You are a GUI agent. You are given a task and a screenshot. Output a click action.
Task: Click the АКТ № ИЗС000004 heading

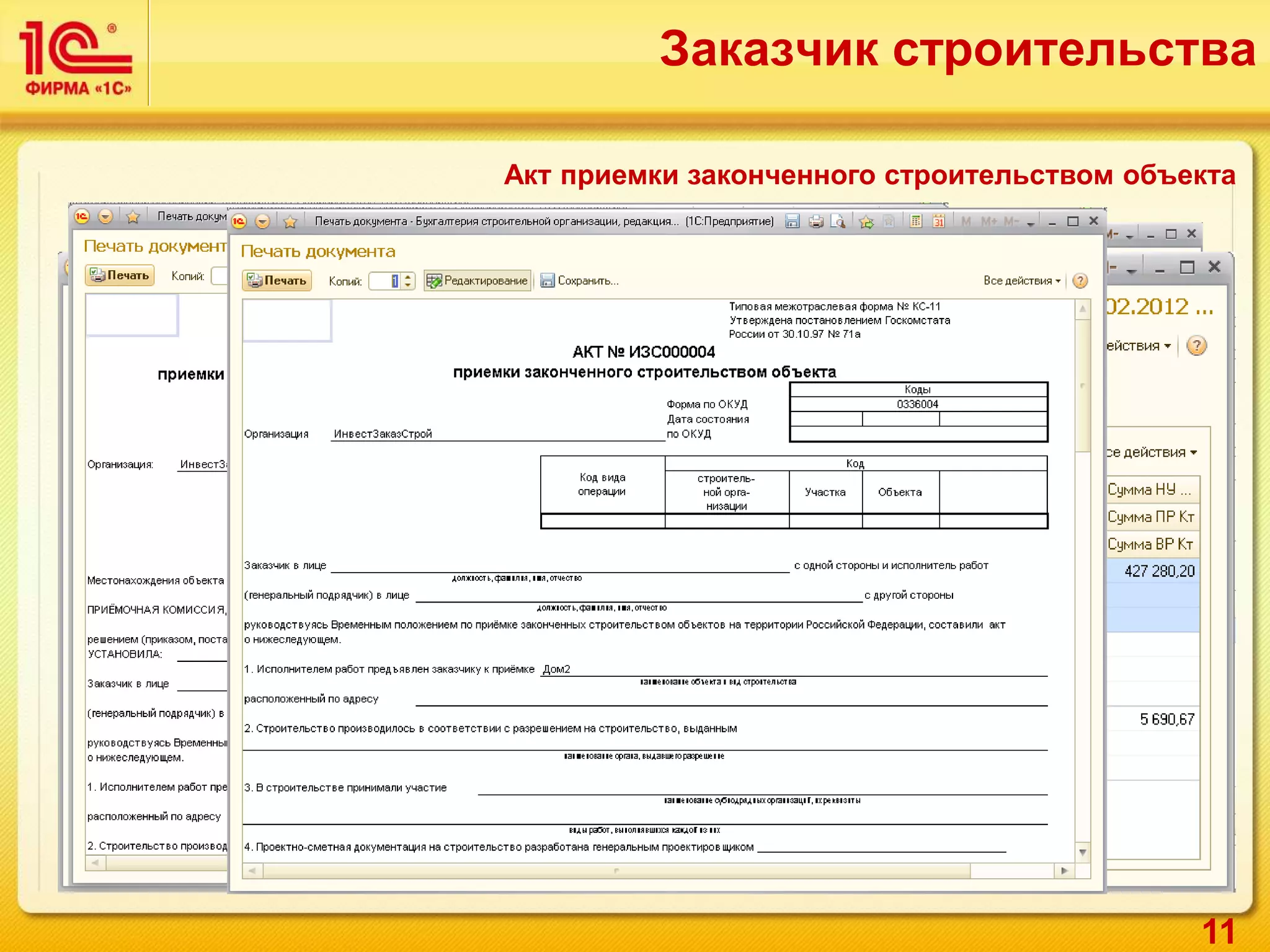[644, 352]
